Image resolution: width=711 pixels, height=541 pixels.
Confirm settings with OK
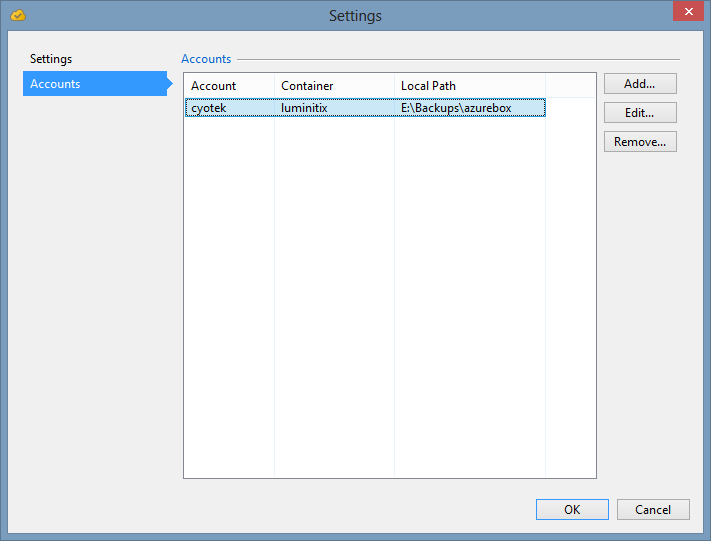[572, 510]
